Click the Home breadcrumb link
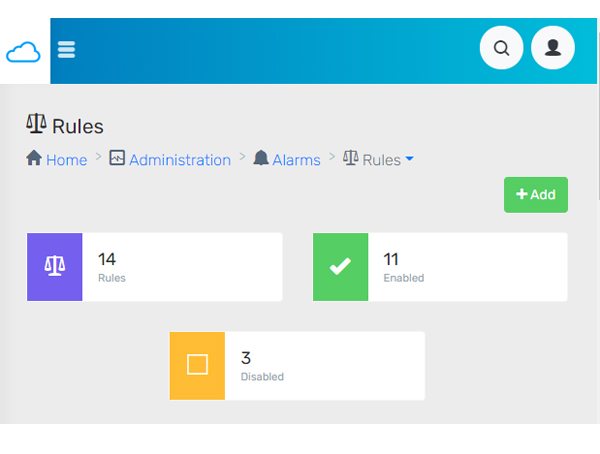The width and height of the screenshot is (600, 454). click(67, 160)
